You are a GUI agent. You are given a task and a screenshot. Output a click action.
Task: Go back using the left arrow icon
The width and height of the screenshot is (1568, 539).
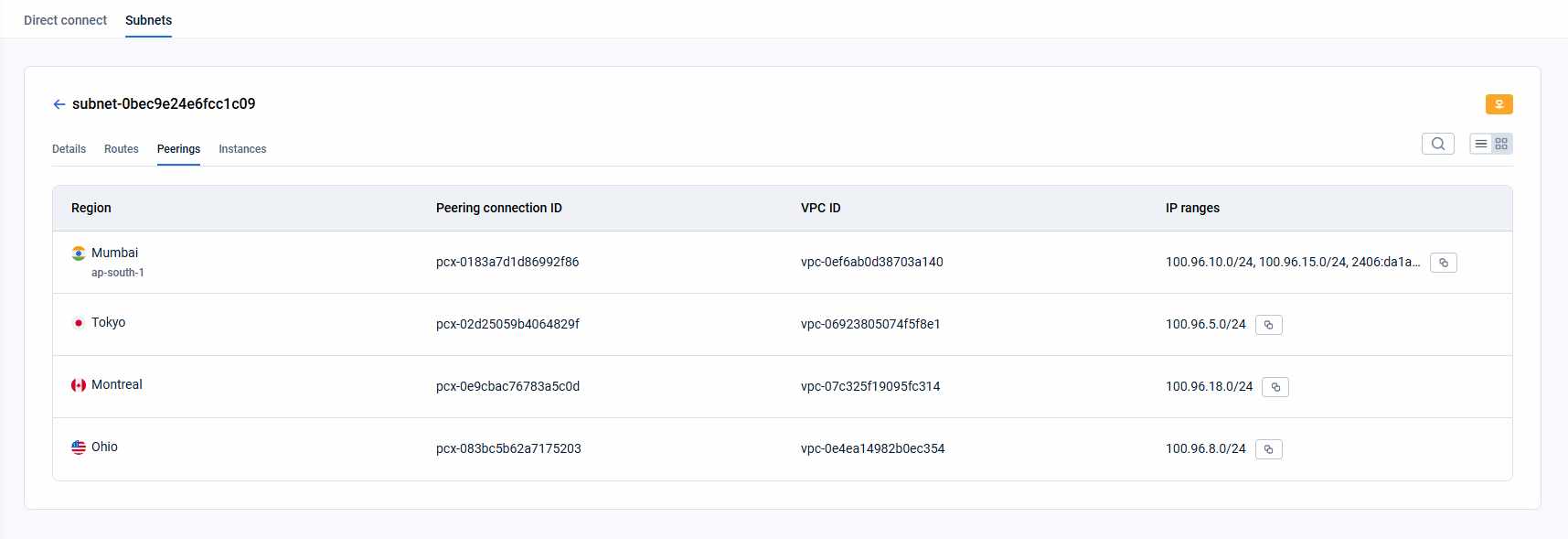[x=59, y=104]
